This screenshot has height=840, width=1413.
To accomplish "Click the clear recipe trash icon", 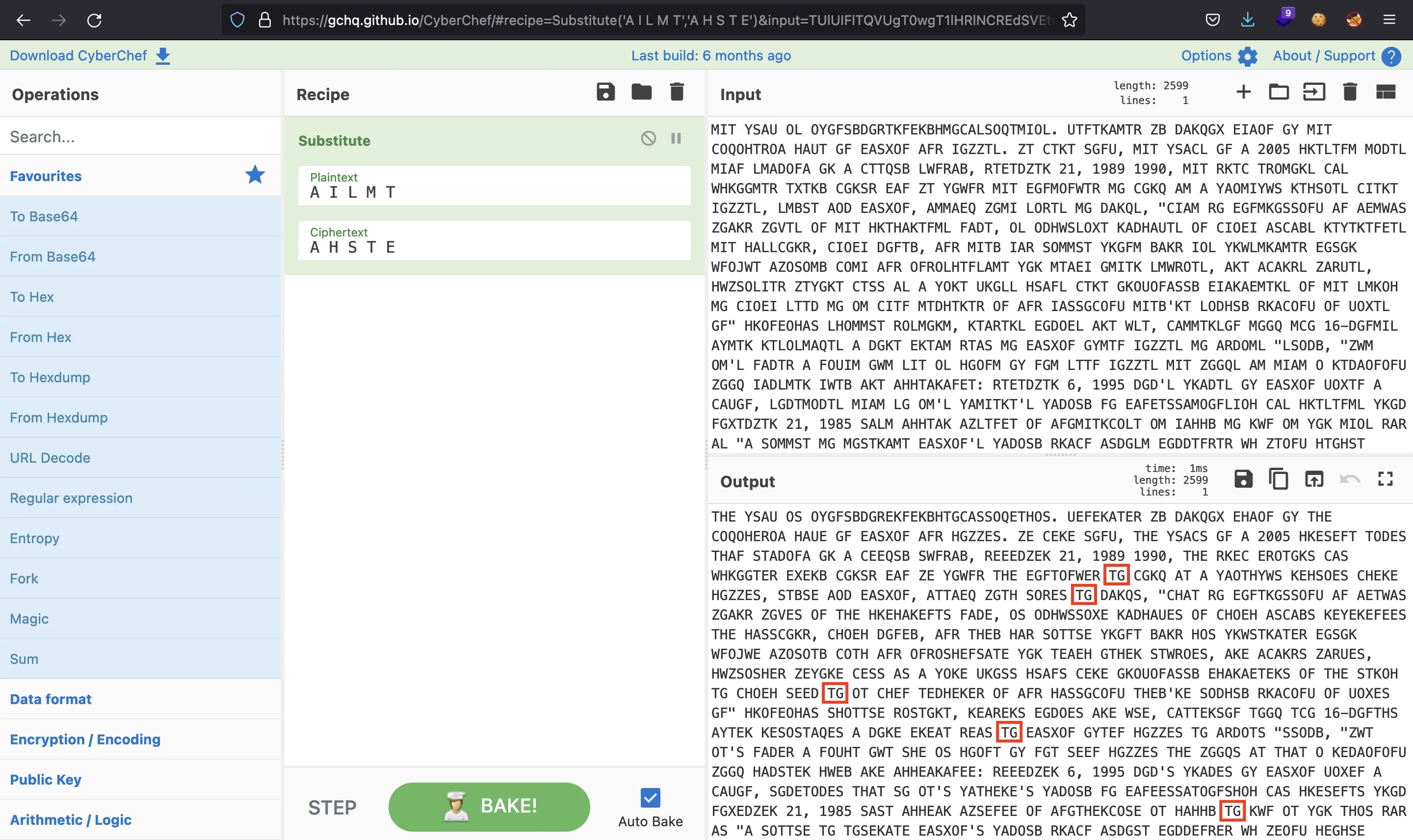I will (678, 93).
